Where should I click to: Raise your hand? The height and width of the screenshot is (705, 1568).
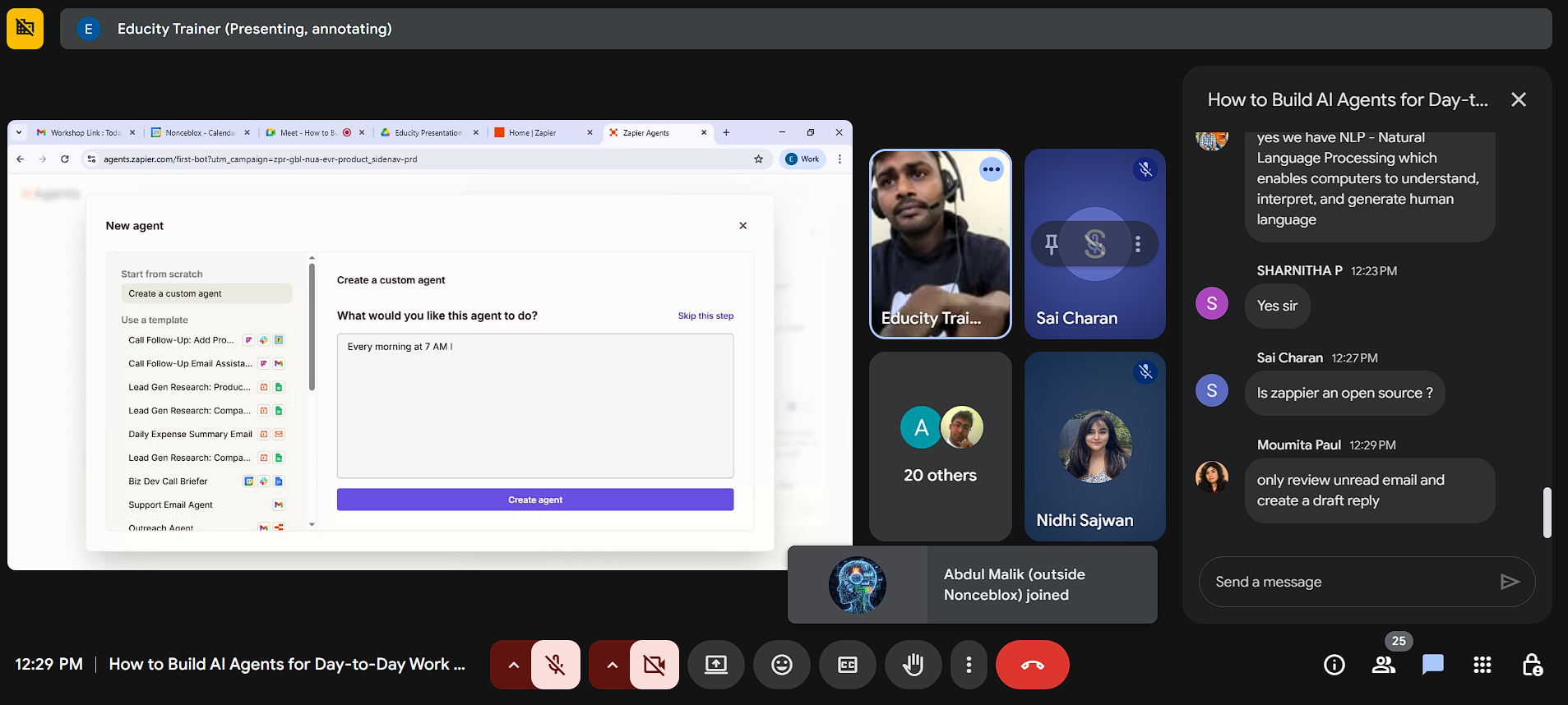tap(914, 665)
